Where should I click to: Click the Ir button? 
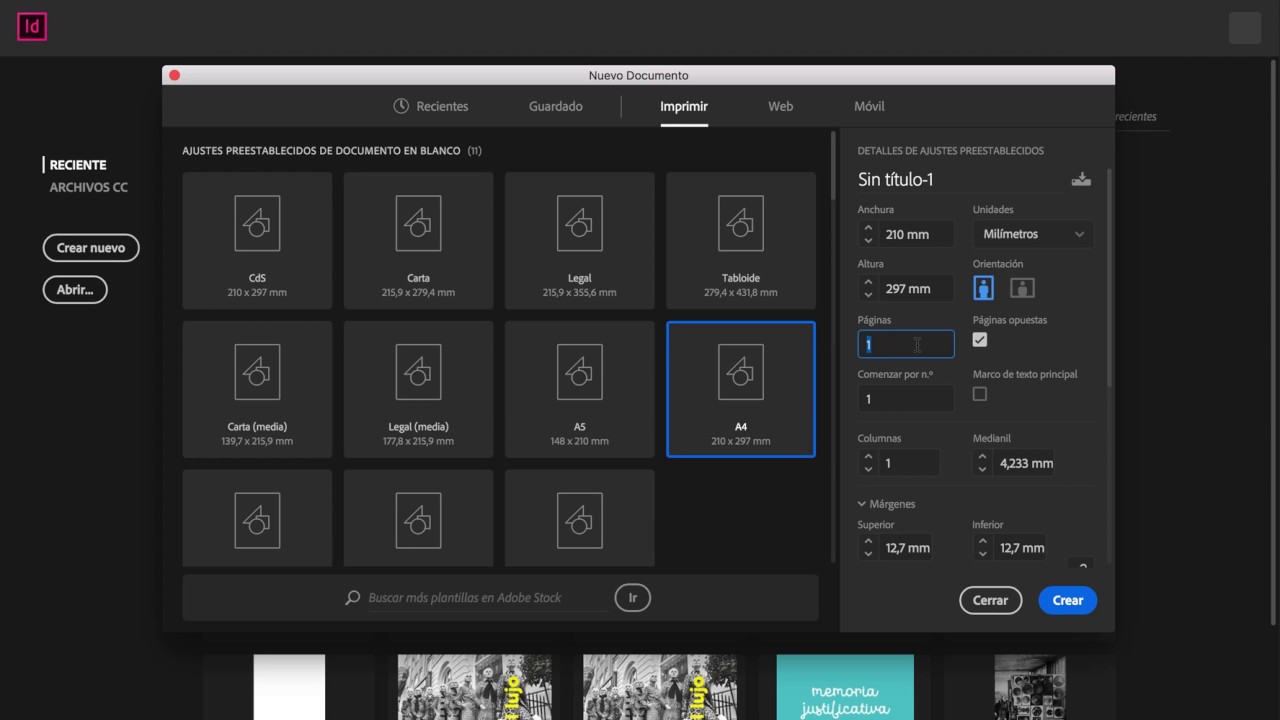(632, 598)
